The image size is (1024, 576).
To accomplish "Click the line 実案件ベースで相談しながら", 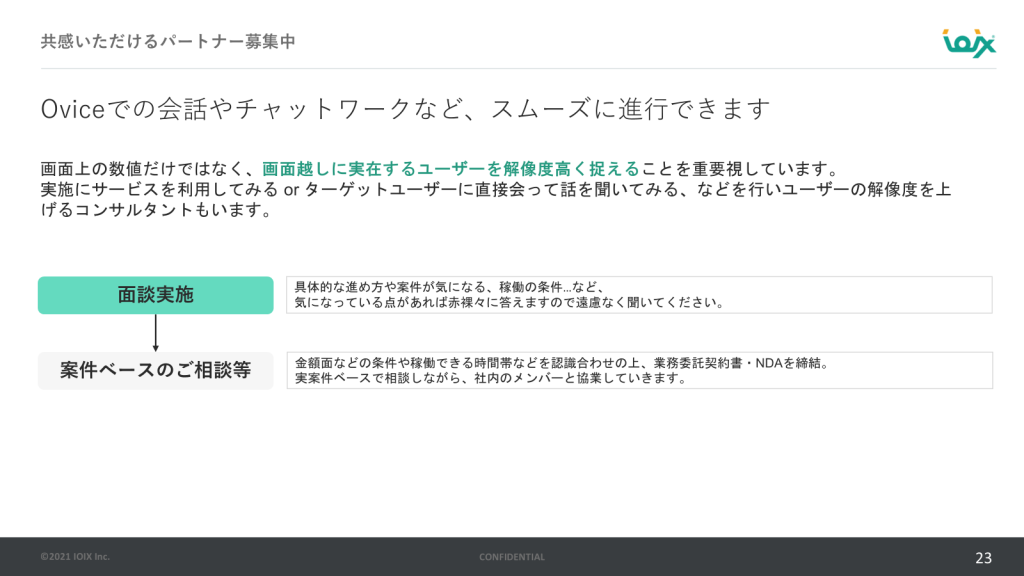I will 490,379.
